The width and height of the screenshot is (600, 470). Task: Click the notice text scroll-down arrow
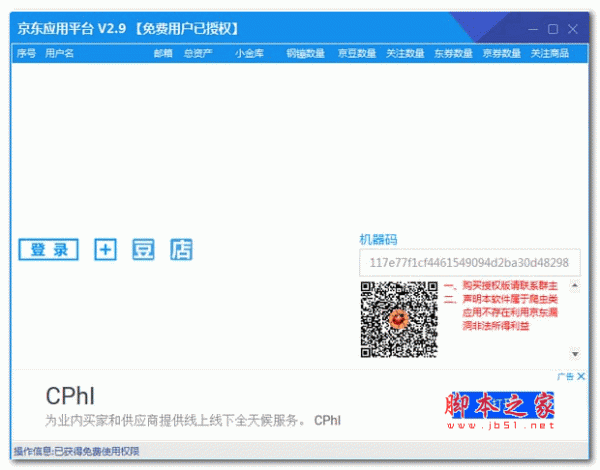pyautogui.click(x=575, y=354)
